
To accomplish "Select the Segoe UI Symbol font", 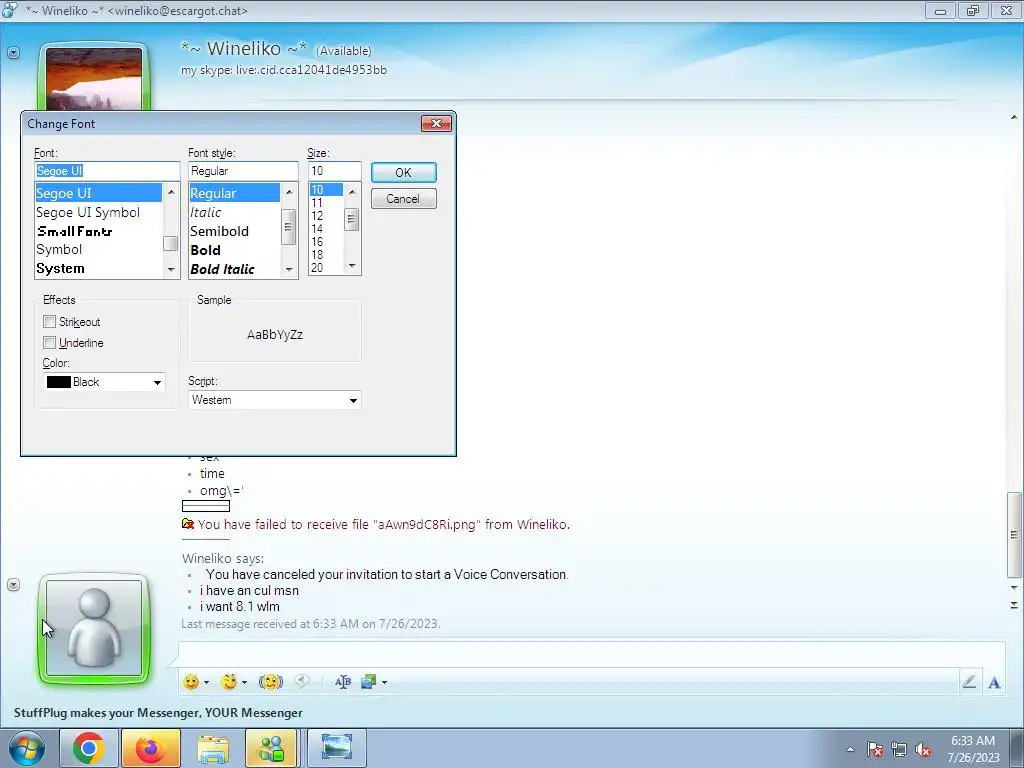I will (88, 212).
